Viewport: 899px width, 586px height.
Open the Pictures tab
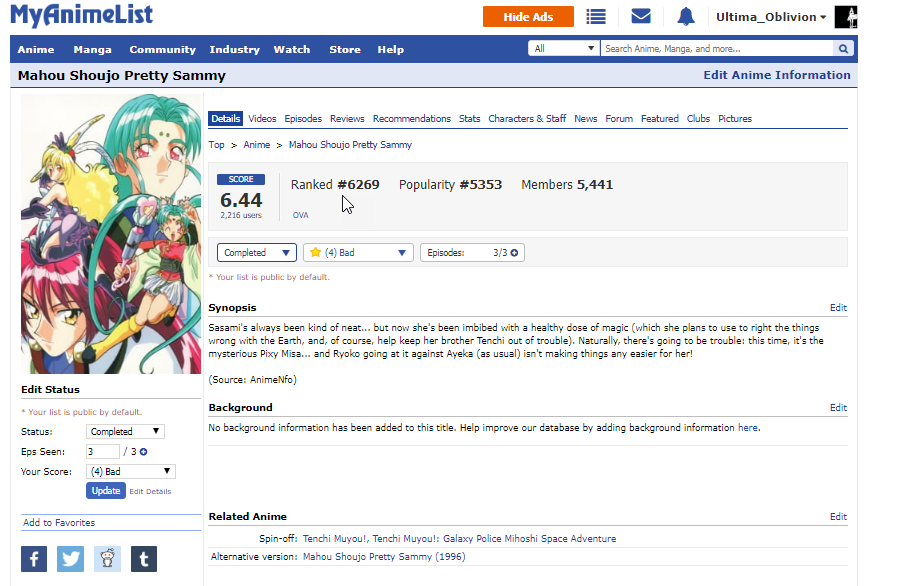[x=735, y=119]
